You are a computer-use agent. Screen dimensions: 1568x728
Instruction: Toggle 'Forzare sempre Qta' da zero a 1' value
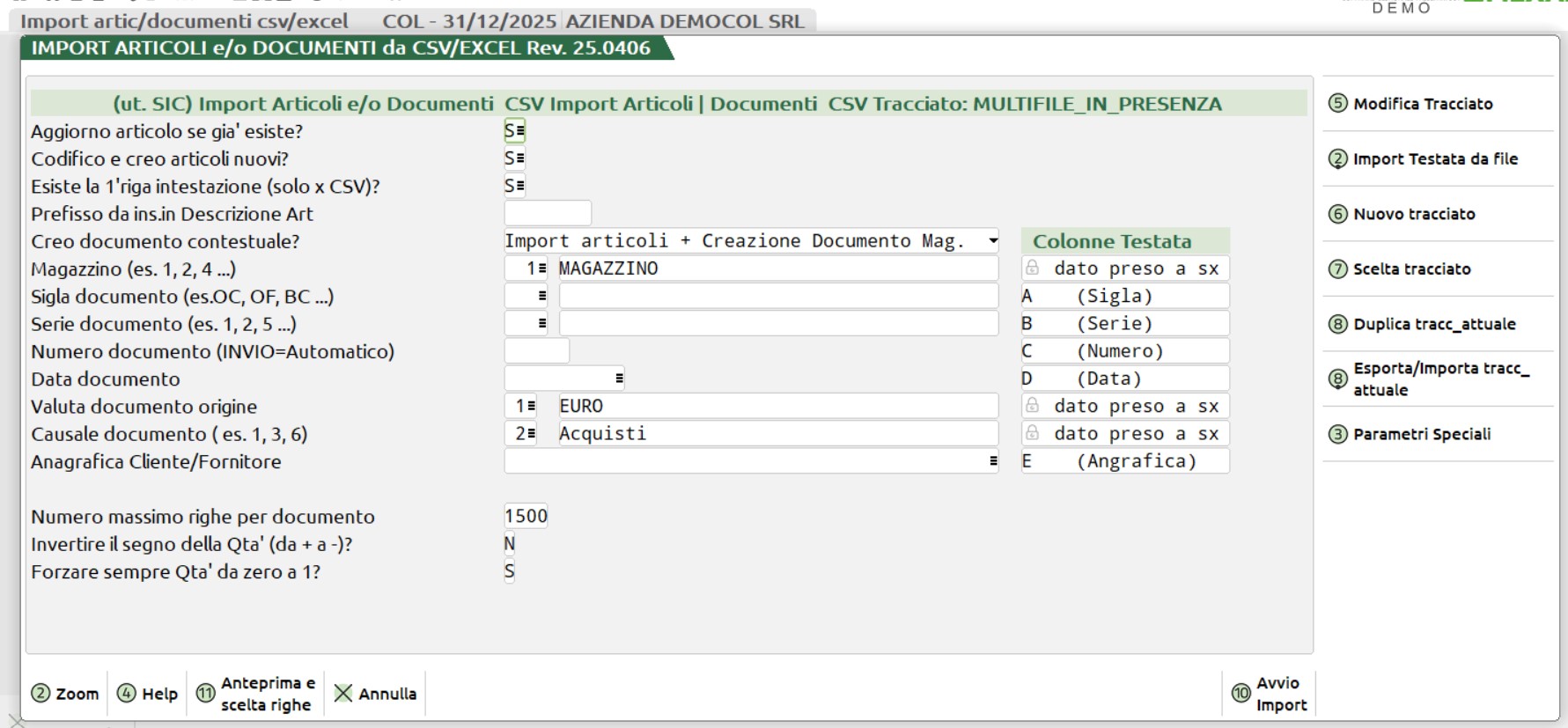509,572
